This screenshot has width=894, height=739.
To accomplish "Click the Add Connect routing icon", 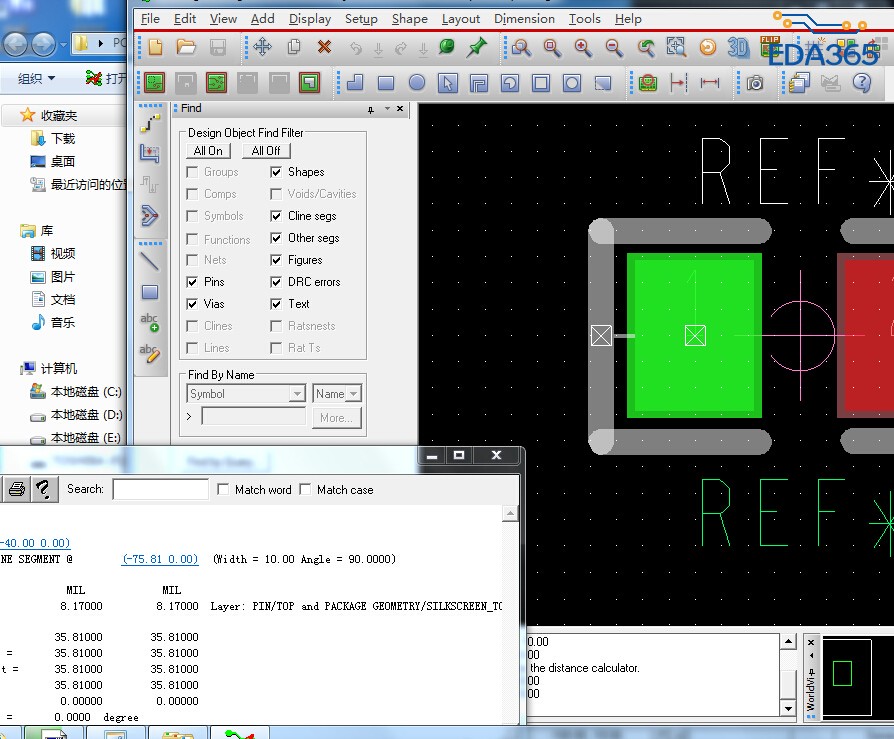I will 150,124.
